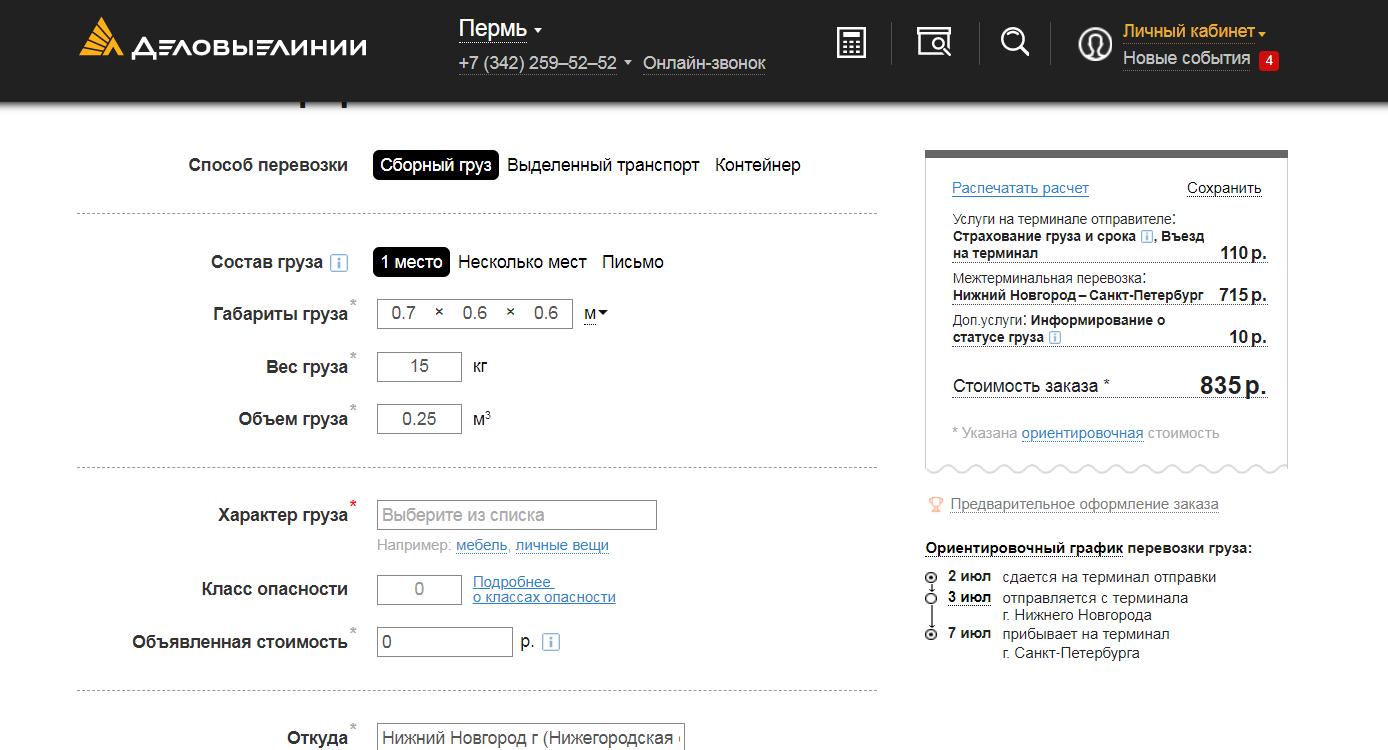Click info icon beside Объявленная стоимость field
The height and width of the screenshot is (750, 1388).
pyautogui.click(x=550, y=642)
